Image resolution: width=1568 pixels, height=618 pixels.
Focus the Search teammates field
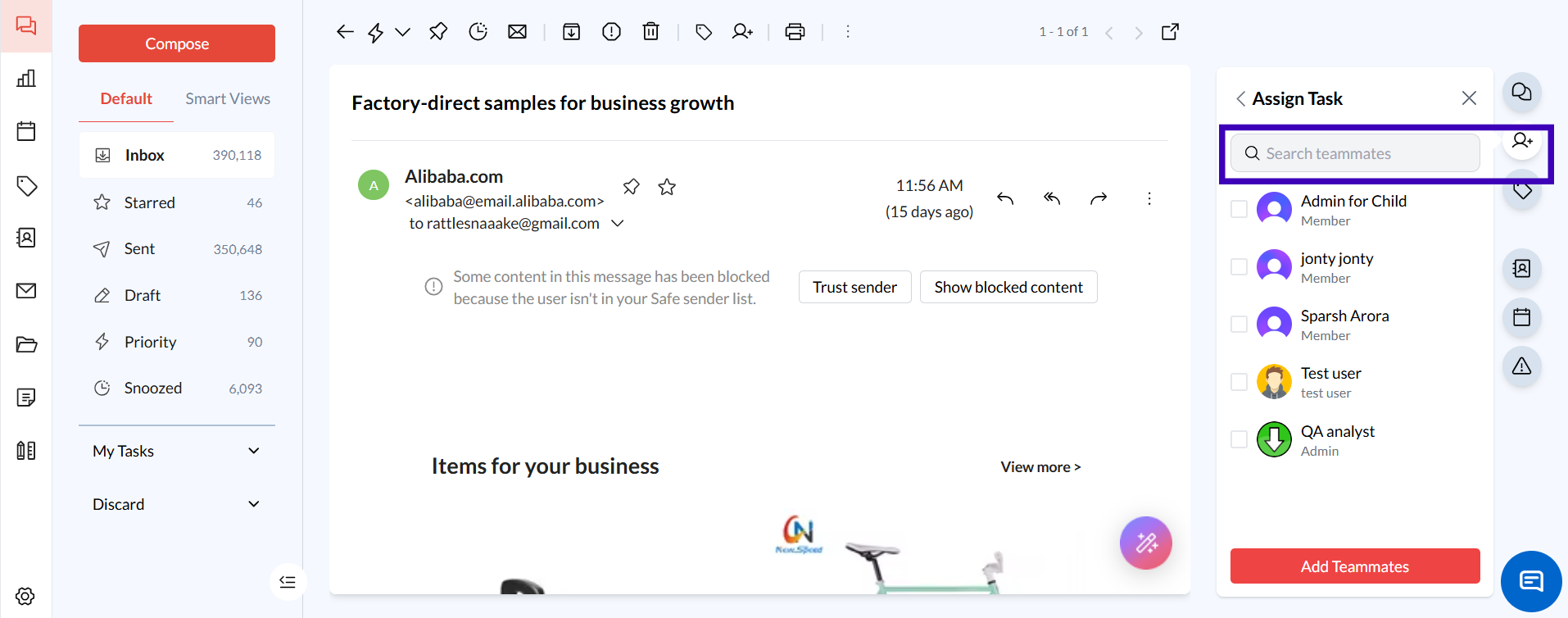pyautogui.click(x=1364, y=153)
